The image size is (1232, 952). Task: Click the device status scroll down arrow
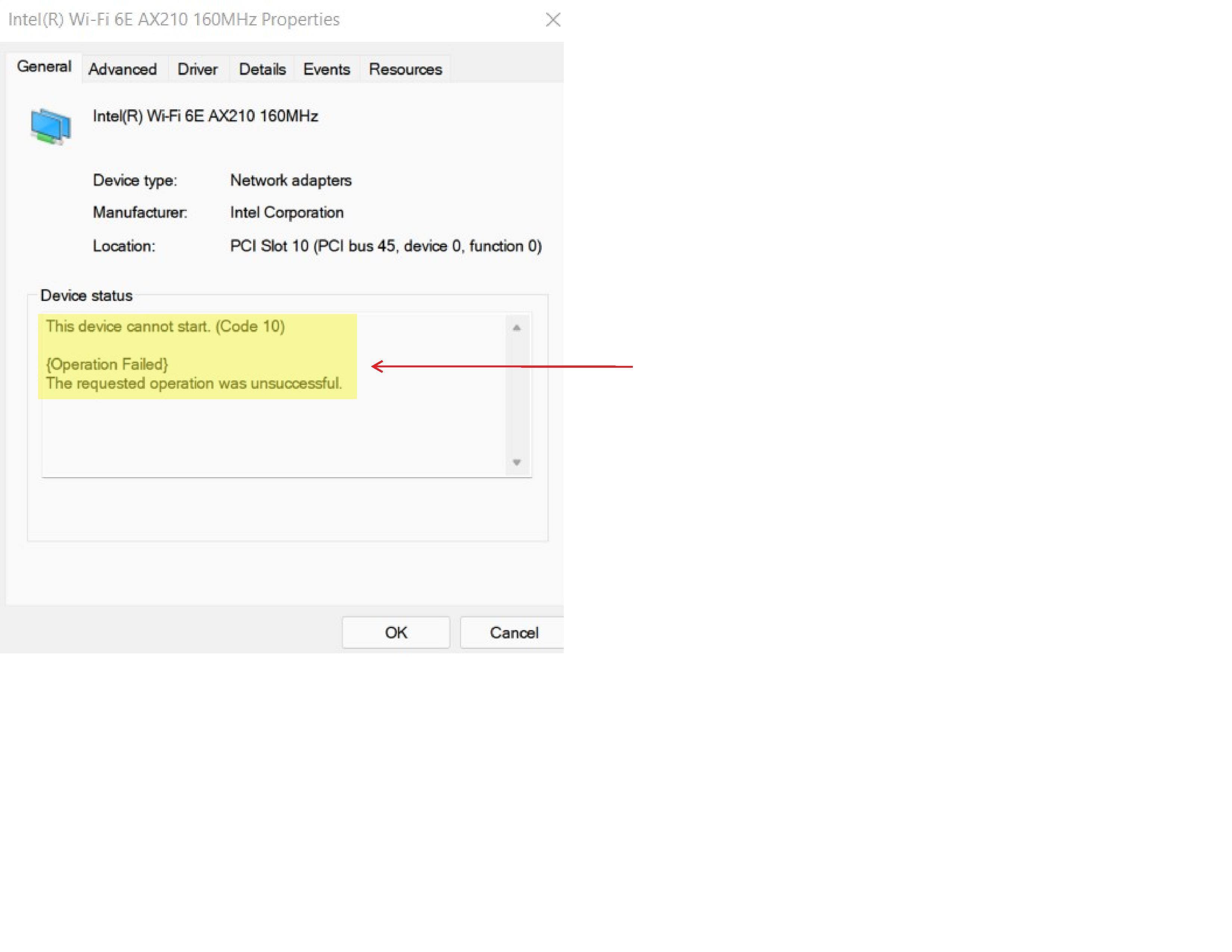click(x=516, y=463)
